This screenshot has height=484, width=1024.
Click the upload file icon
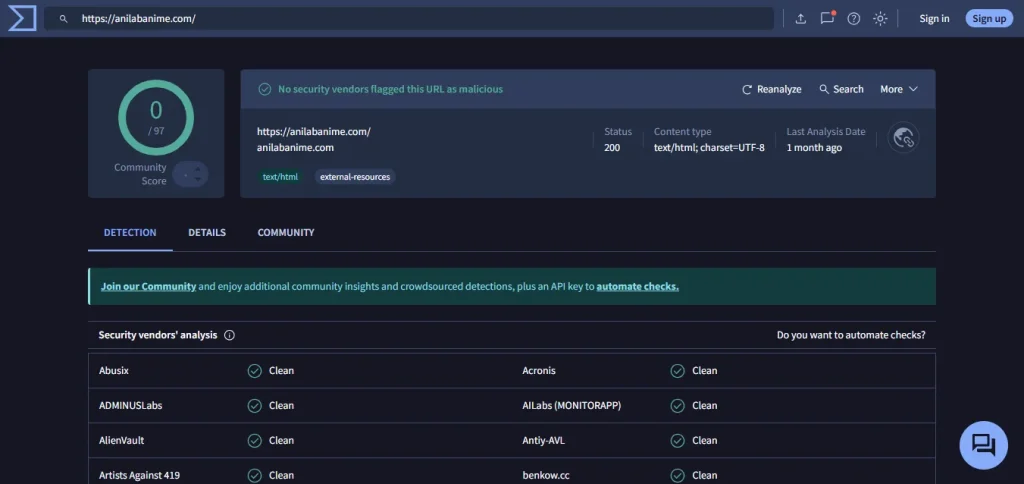(x=801, y=18)
